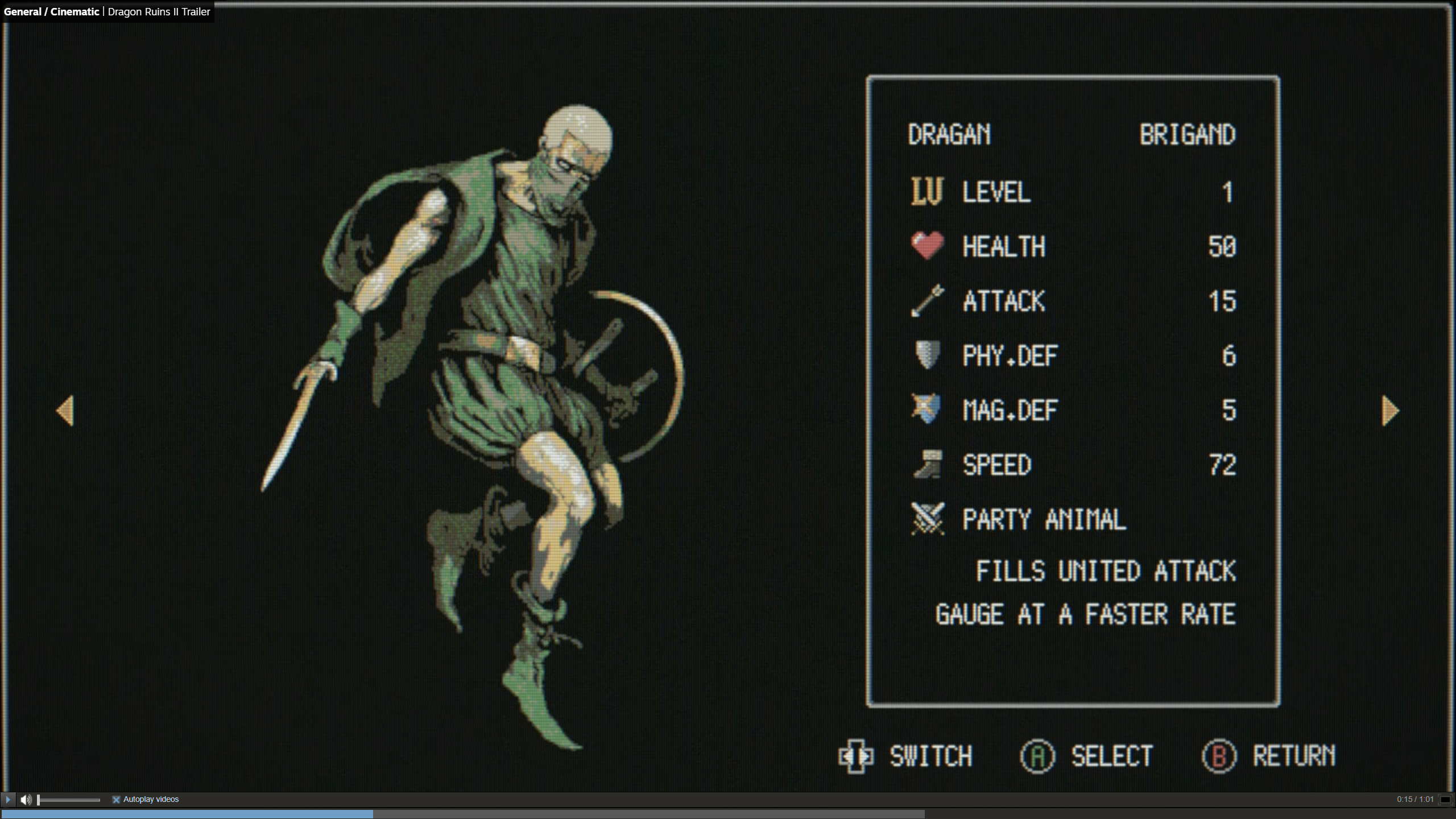Screen dimensions: 1456x819
Task: Click the ATTACK value 15
Action: [1222, 301]
